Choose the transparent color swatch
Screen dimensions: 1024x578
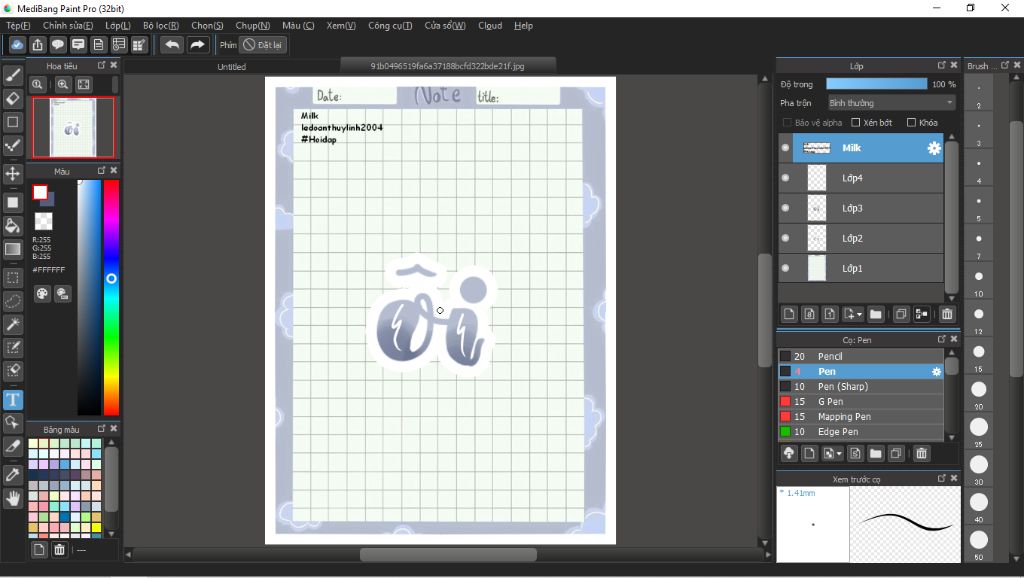coord(44,221)
